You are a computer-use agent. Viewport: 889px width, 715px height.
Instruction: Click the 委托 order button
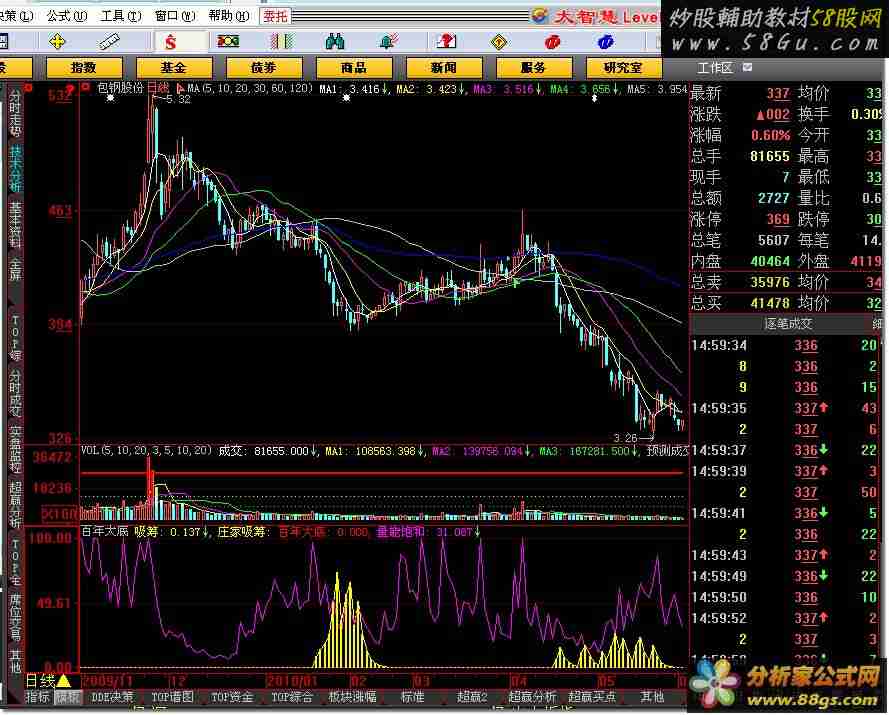276,16
